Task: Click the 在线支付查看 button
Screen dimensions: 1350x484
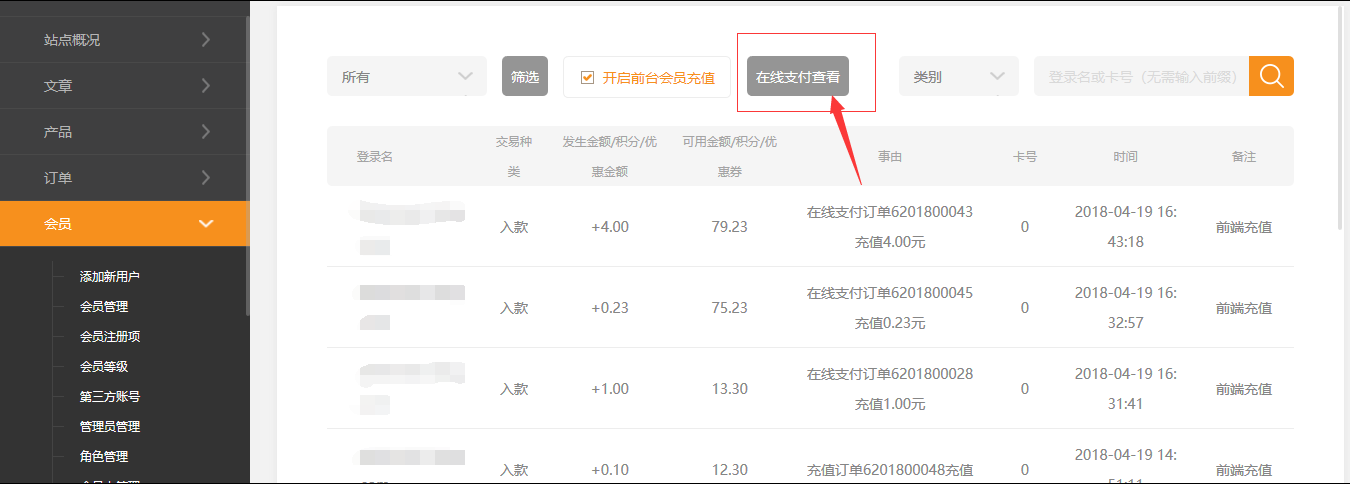Action: 797,76
